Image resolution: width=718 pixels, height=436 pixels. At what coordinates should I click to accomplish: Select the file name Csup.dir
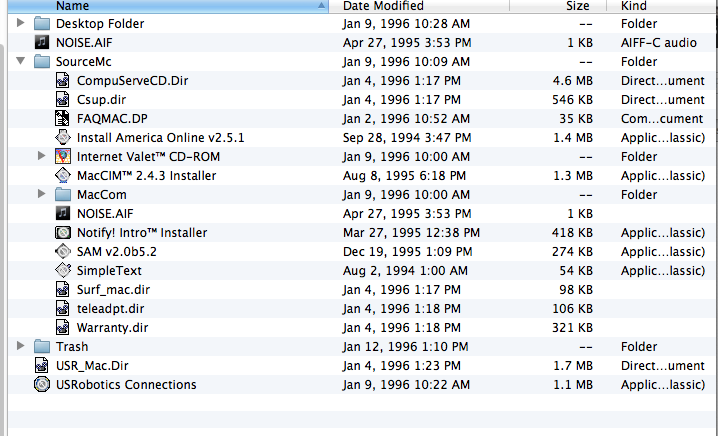coord(101,100)
